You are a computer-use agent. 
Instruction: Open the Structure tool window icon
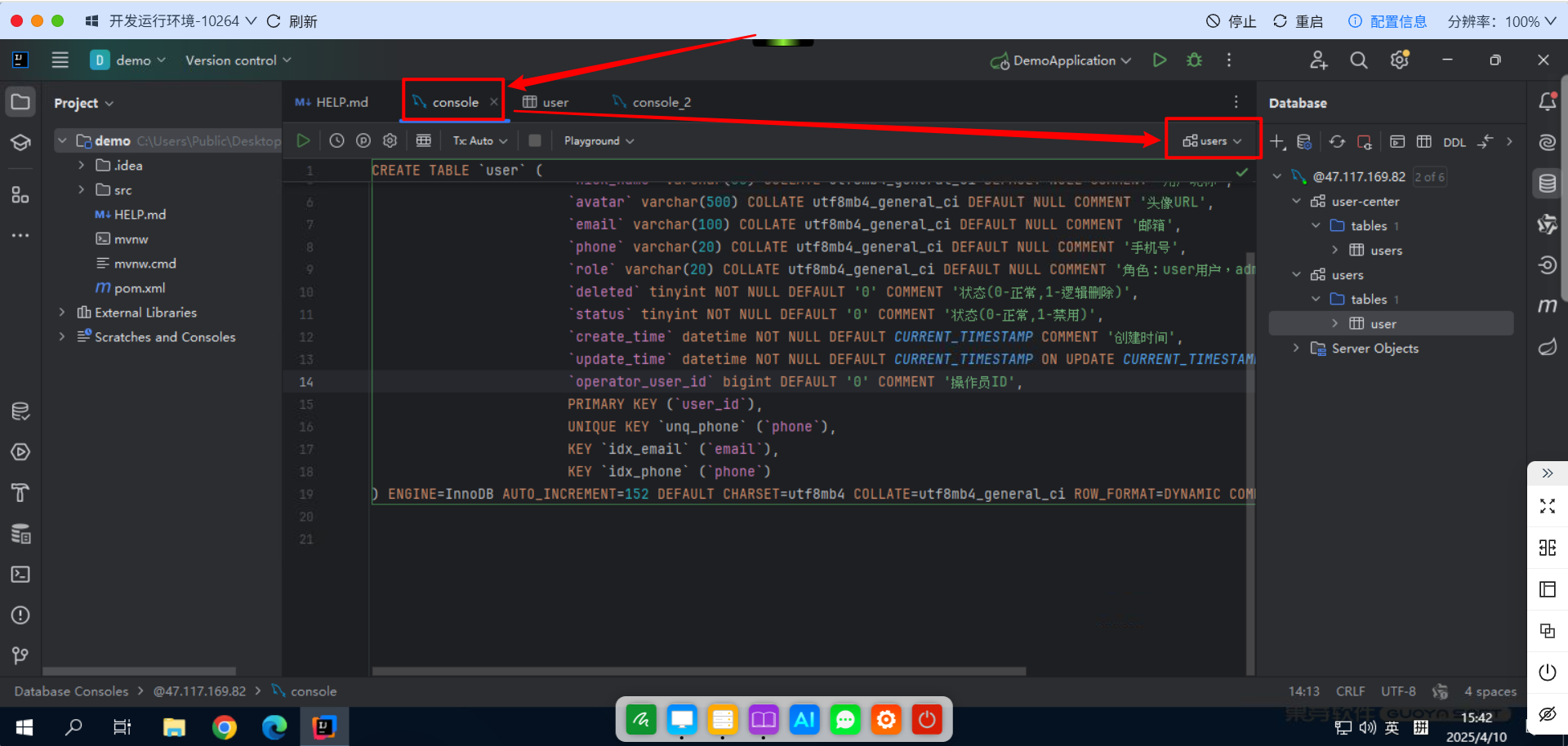coord(20,194)
